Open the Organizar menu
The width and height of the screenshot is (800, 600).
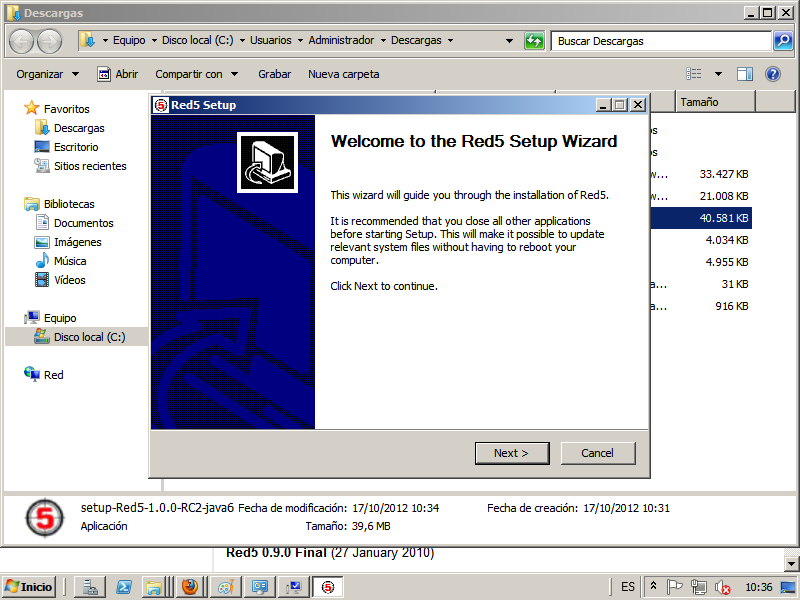click(x=47, y=74)
